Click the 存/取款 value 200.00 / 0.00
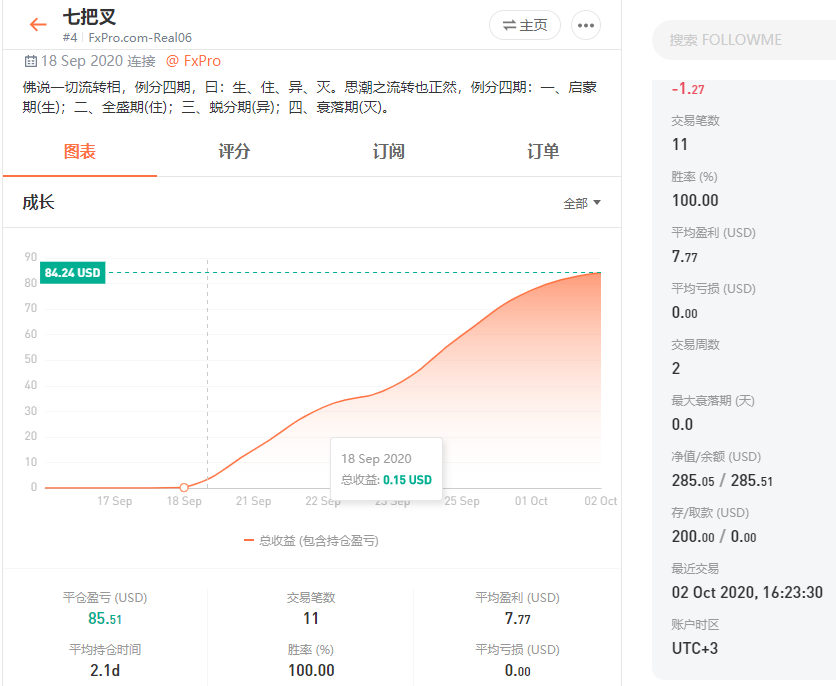836x686 pixels. click(714, 536)
